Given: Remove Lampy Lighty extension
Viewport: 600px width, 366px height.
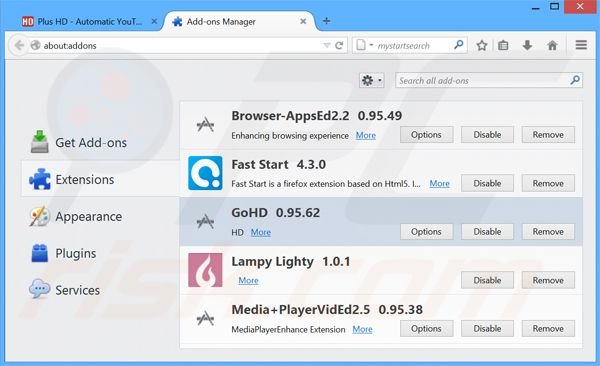Looking at the screenshot, I should (548, 280).
